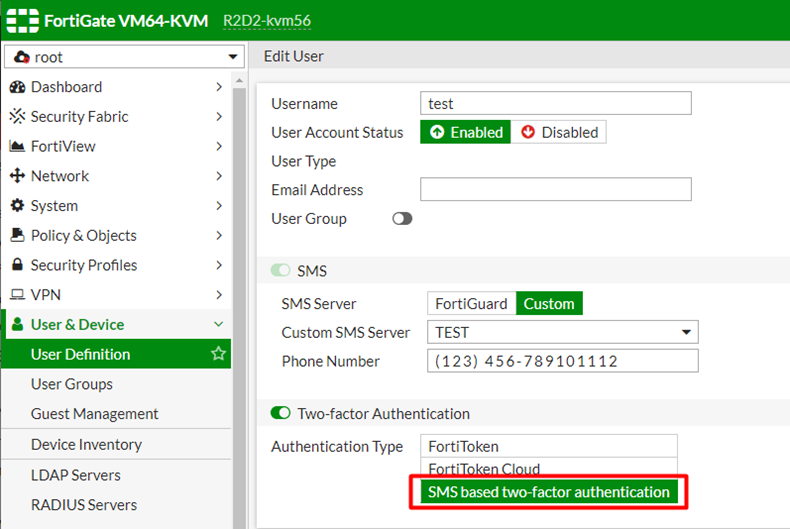Viewport: 790px width, 529px height.
Task: Turn off Two-factor Authentication toggle
Action: coord(281,413)
